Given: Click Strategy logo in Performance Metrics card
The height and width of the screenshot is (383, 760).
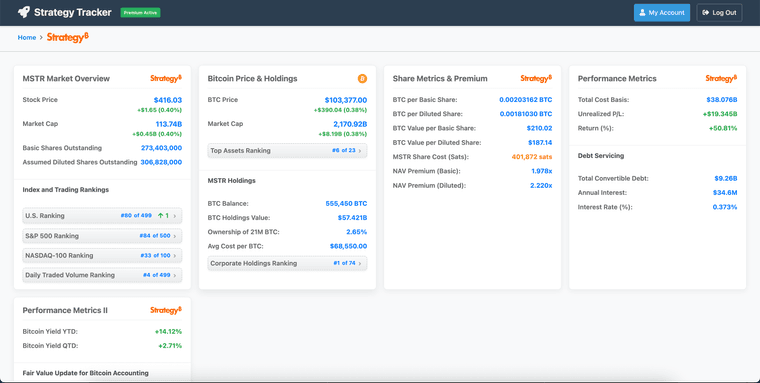Looking at the screenshot, I should (721, 78).
